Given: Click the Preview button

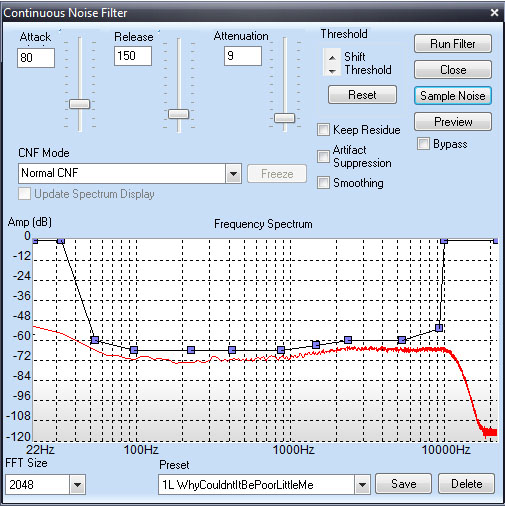Looking at the screenshot, I should click(453, 122).
